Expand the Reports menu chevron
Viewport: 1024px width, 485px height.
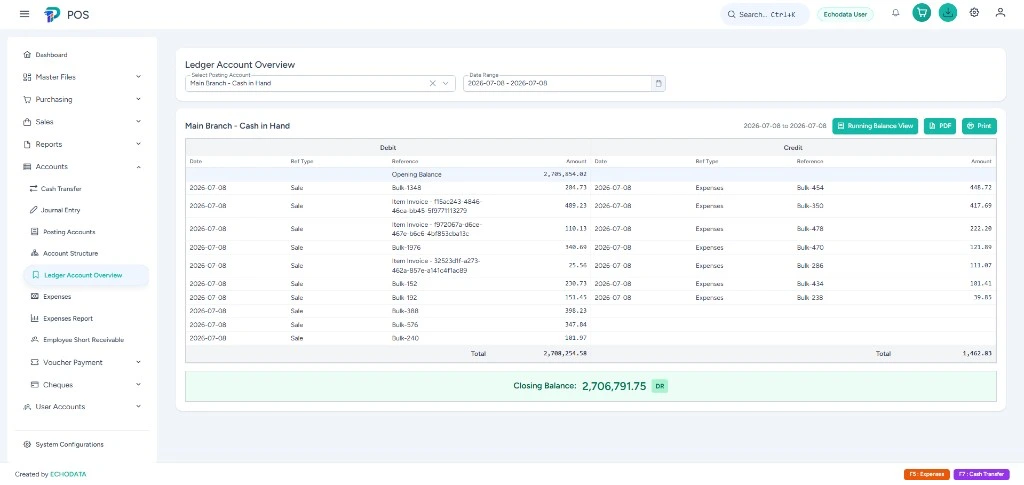point(138,144)
